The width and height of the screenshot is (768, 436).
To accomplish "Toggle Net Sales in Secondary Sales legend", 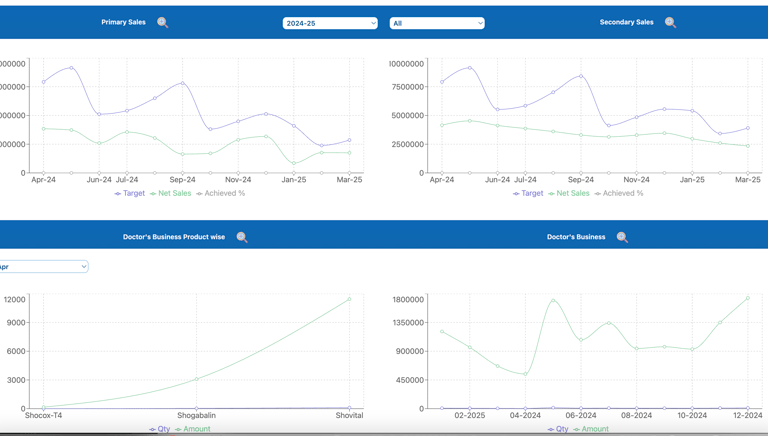I will tap(569, 194).
